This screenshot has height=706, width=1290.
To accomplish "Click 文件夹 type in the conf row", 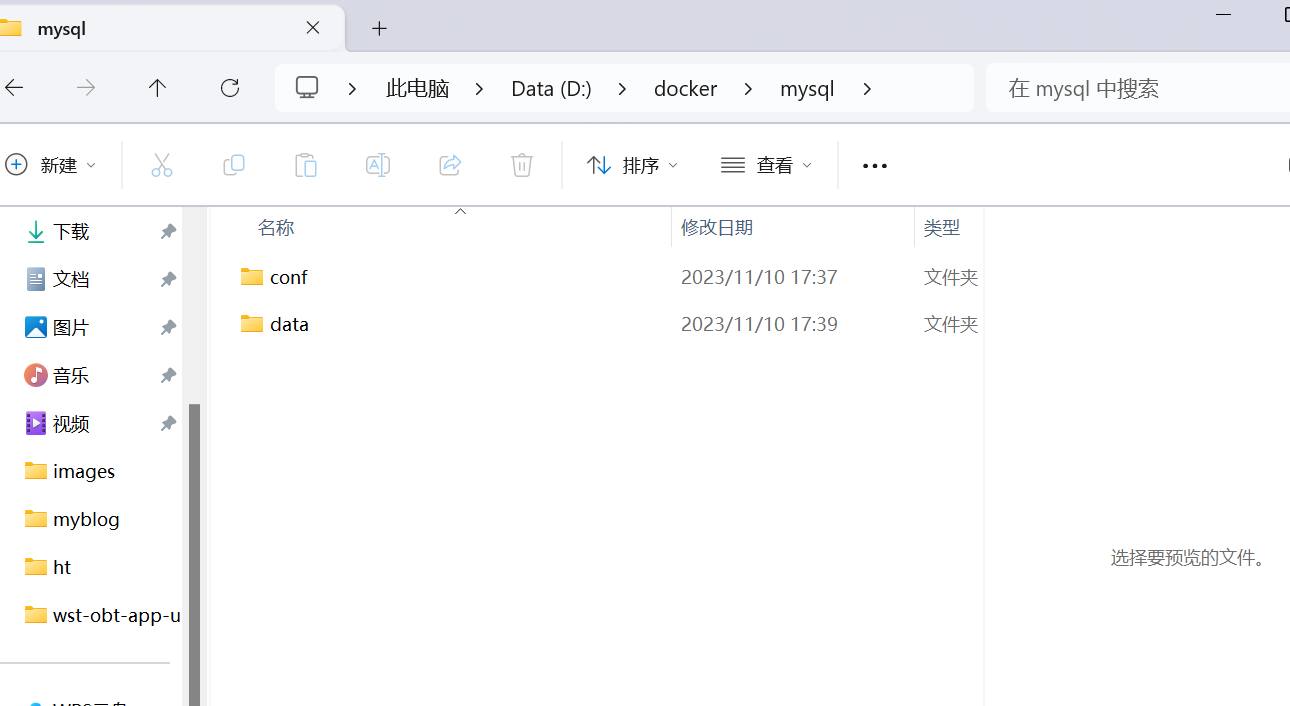I will click(951, 277).
